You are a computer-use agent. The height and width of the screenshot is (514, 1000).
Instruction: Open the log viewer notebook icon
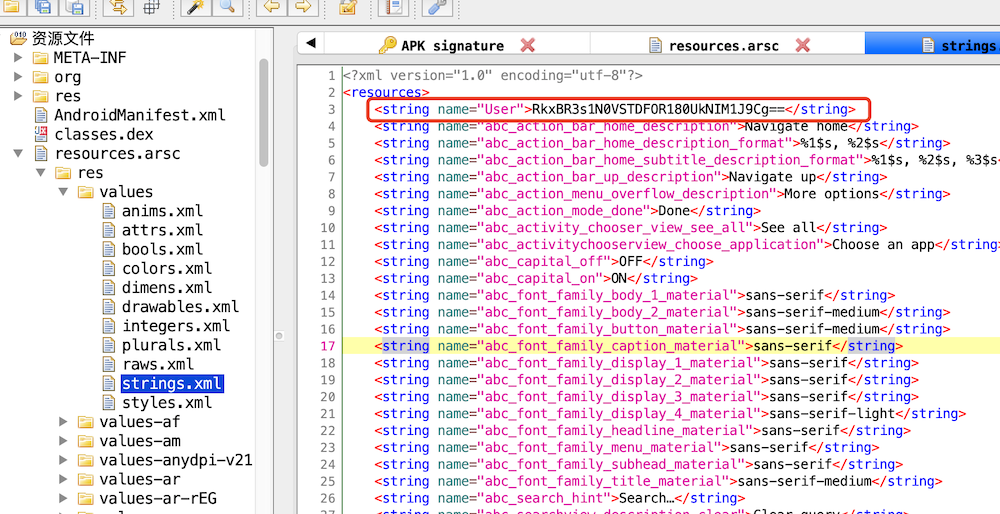pos(393,6)
